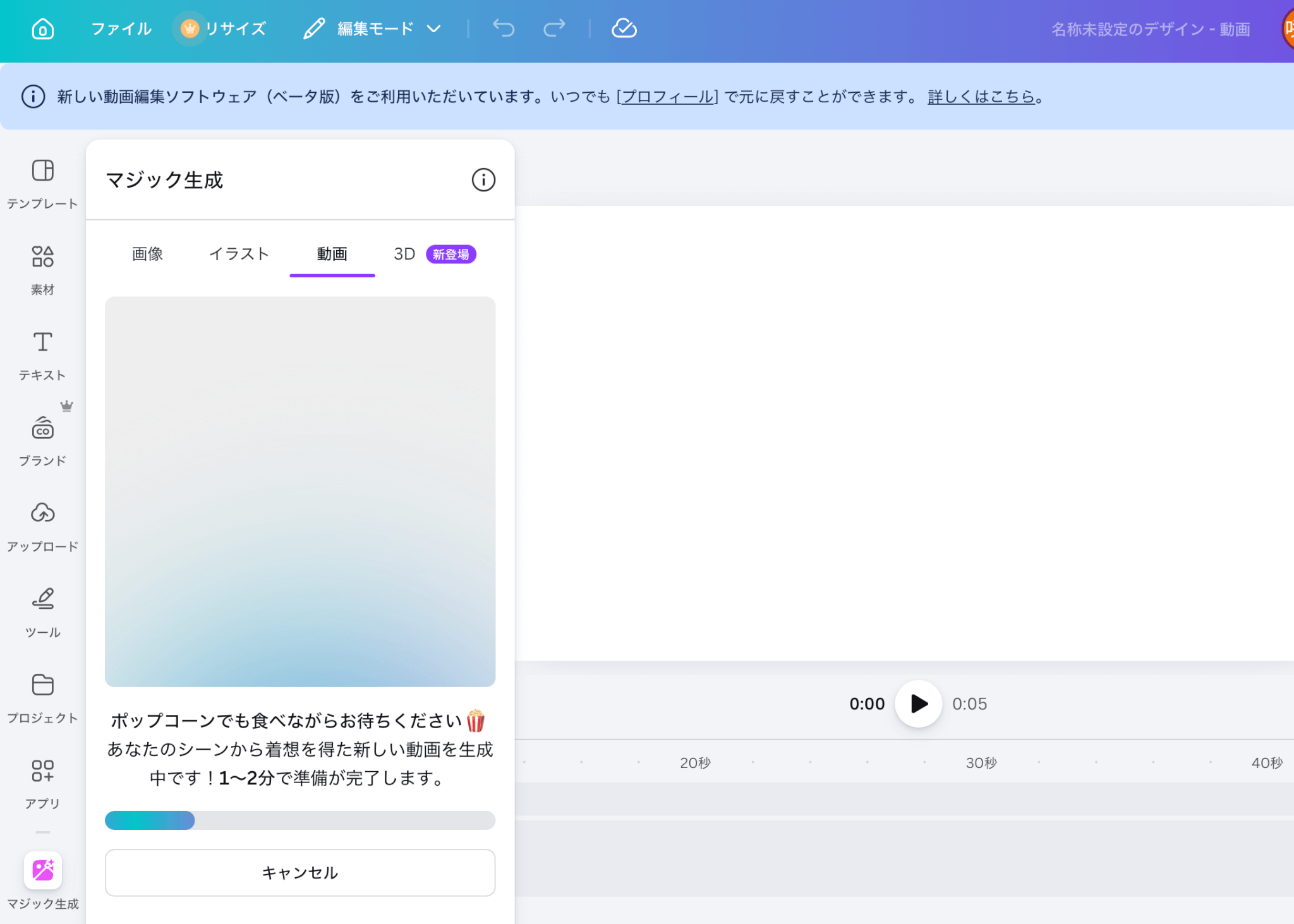This screenshot has height=924, width=1294.
Task: Click the generation progress bar
Action: (x=299, y=820)
